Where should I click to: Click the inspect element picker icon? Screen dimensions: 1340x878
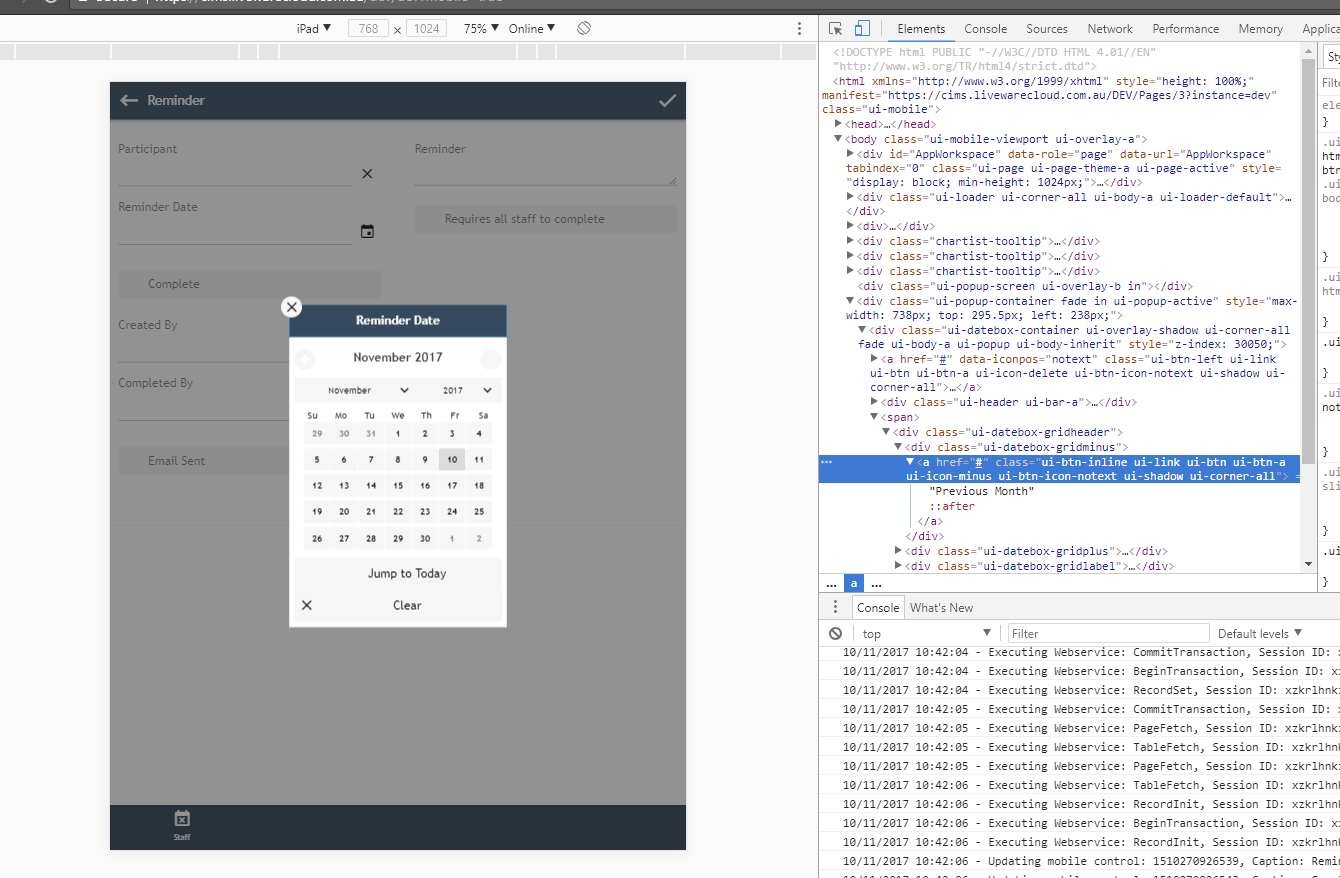(x=838, y=28)
